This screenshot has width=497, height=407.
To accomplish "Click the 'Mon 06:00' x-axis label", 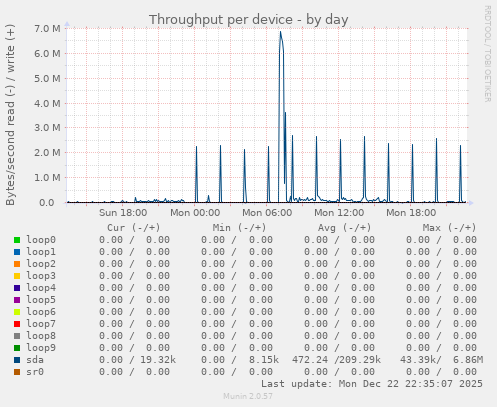I will point(267,213).
